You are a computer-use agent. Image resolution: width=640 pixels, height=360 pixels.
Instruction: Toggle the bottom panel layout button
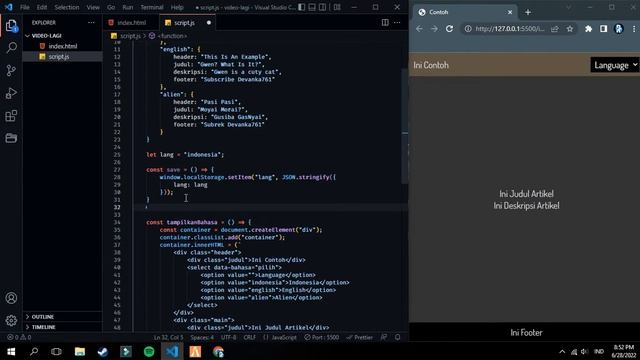pos(312,7)
